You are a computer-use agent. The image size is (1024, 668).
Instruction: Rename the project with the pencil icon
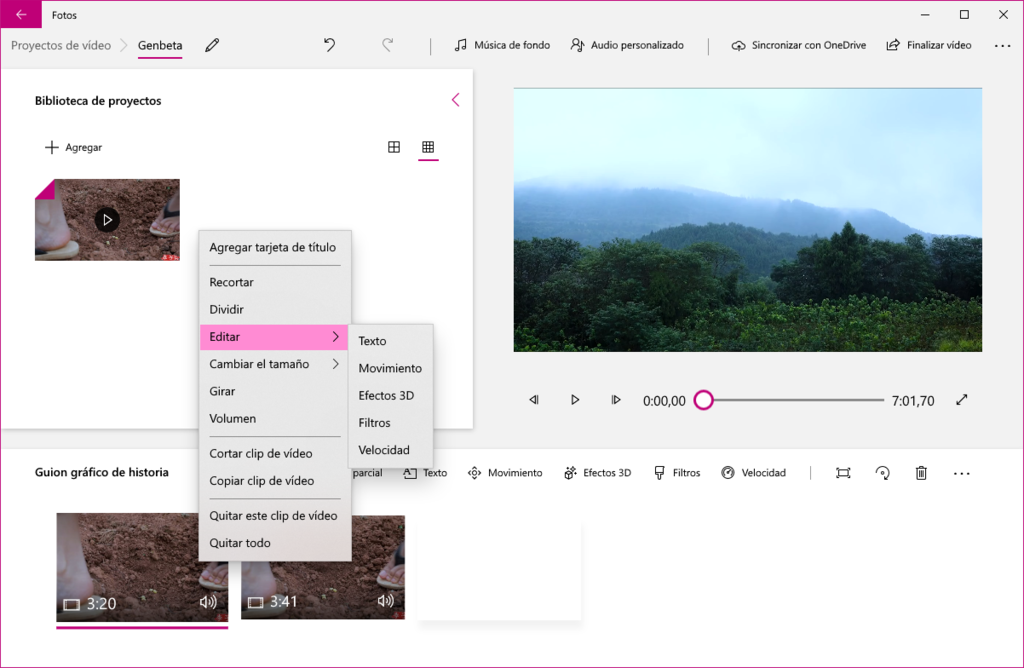pyautogui.click(x=213, y=45)
